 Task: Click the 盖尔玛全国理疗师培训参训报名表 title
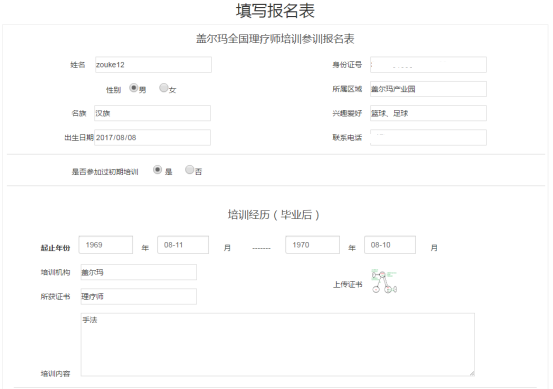[275, 39]
